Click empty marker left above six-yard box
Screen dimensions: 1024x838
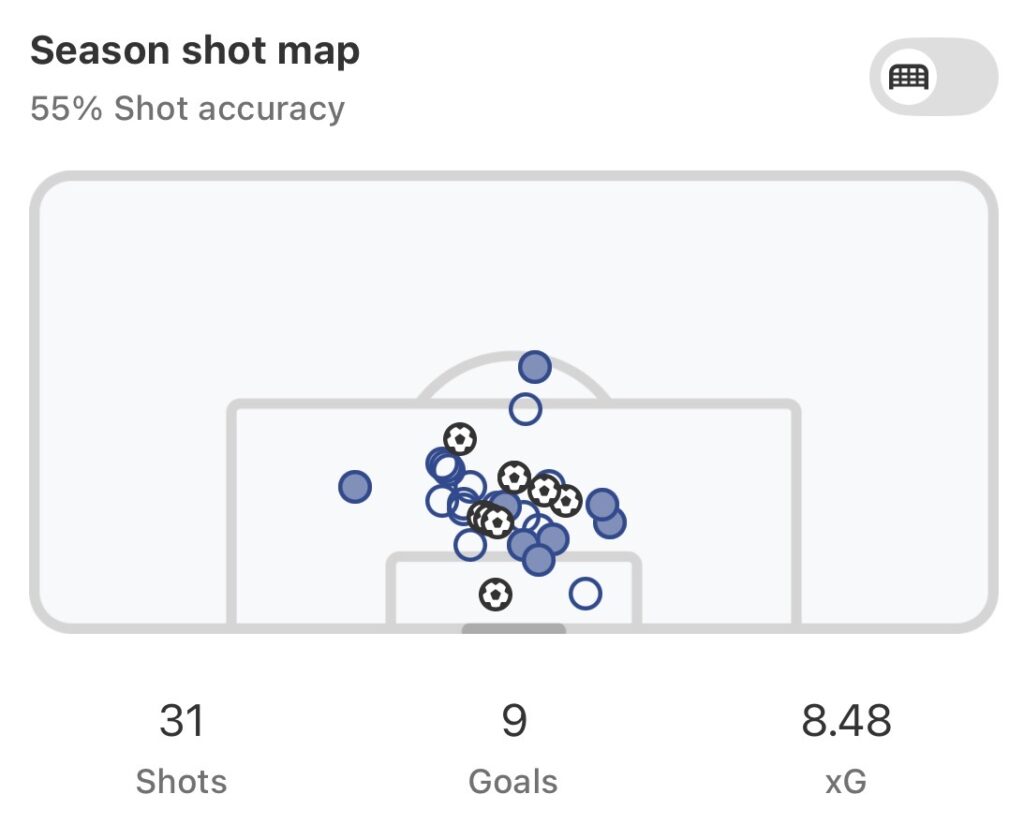click(470, 545)
